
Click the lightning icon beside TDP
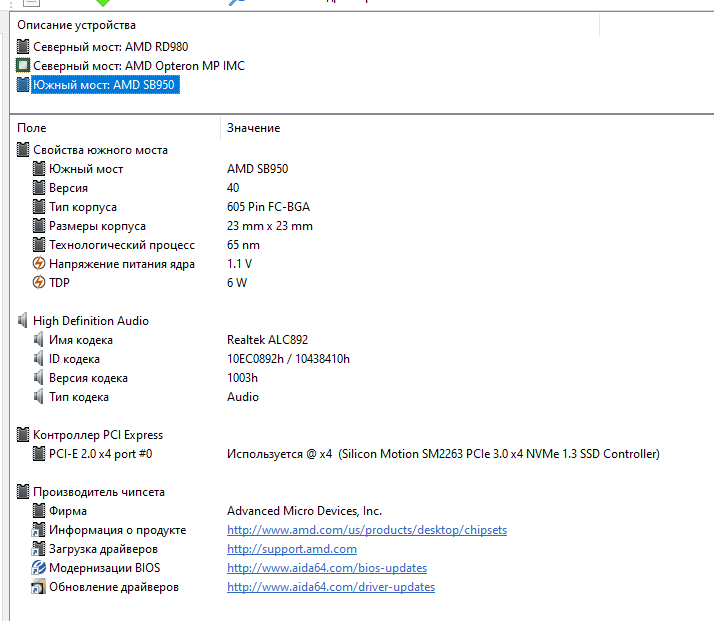tap(39, 283)
